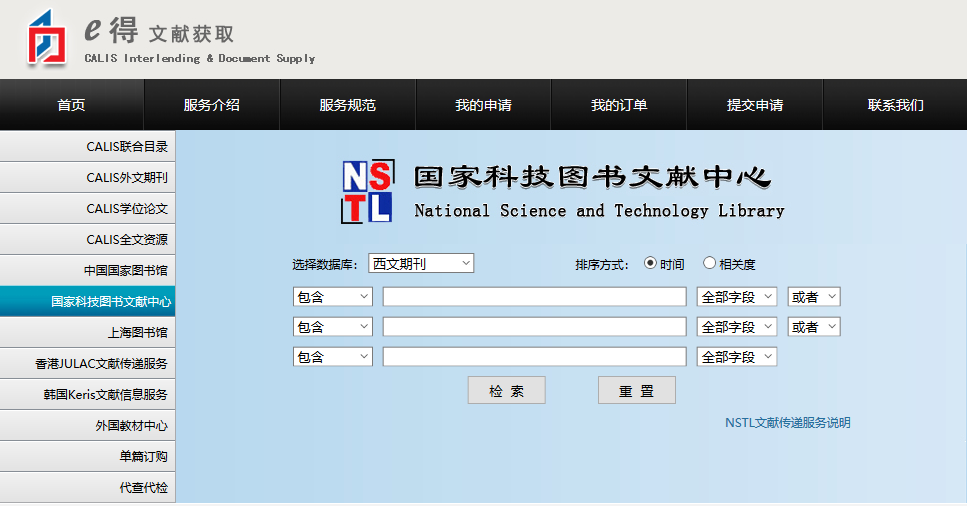
Task: Select 韩国Keris文献信息服务 in sidebar
Action: (x=88, y=394)
